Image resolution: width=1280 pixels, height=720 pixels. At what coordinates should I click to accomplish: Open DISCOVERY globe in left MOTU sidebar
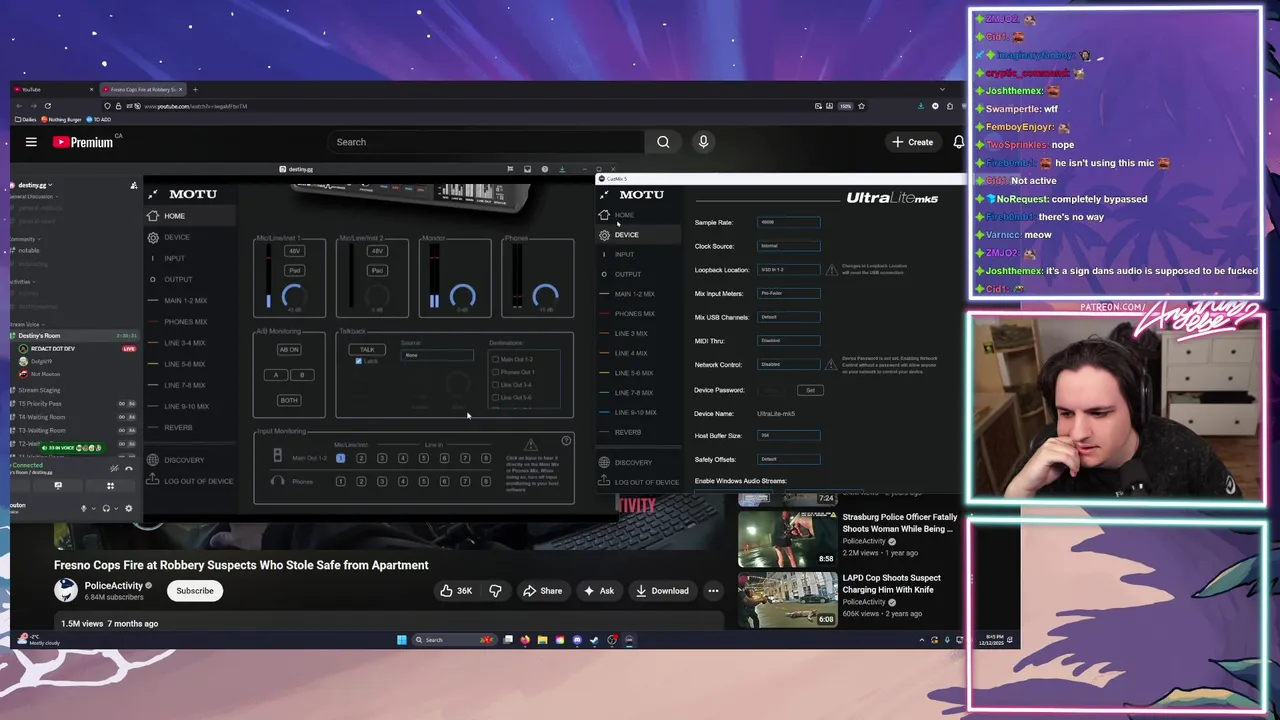point(153,460)
